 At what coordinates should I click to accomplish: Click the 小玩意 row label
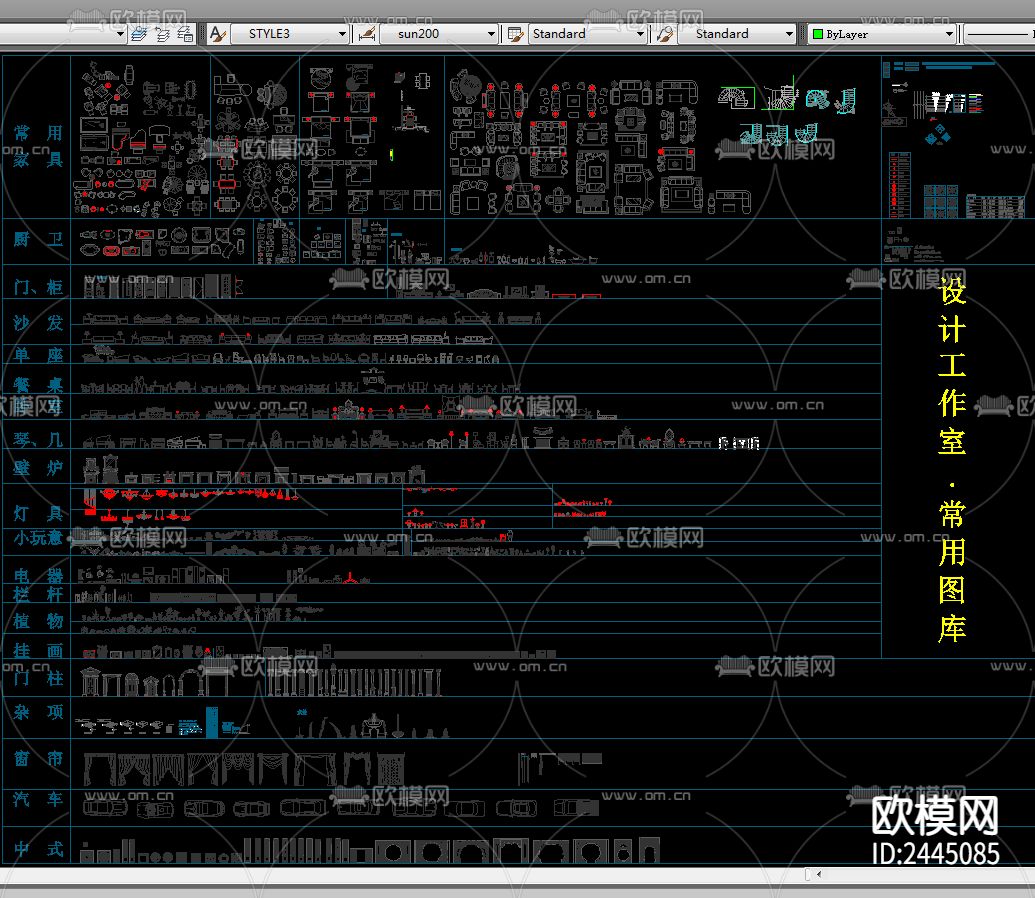pos(38,537)
